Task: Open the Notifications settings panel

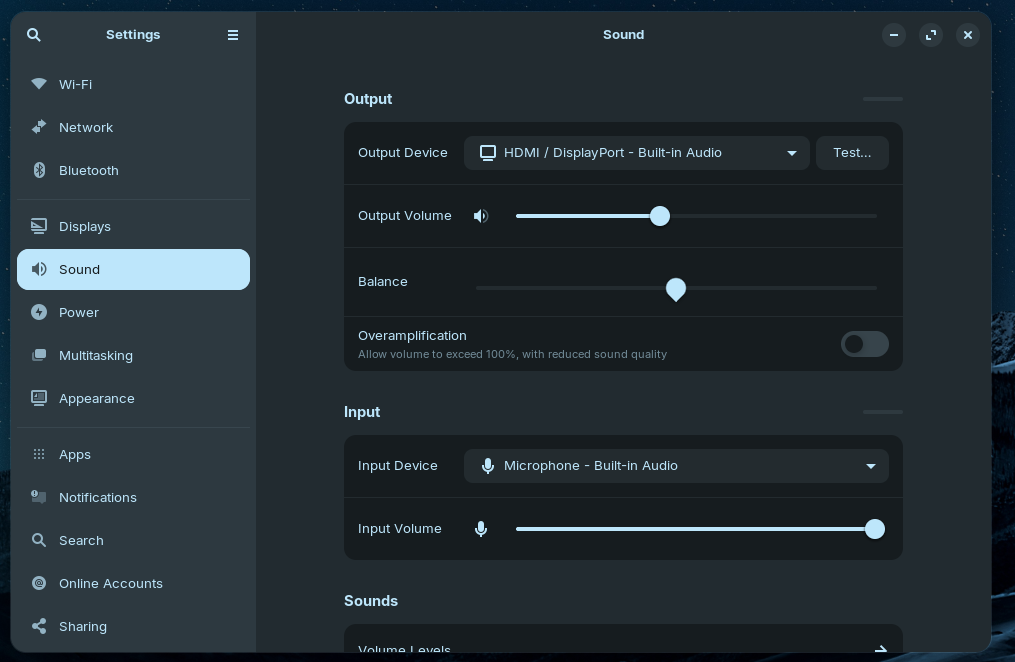Action: click(x=97, y=497)
